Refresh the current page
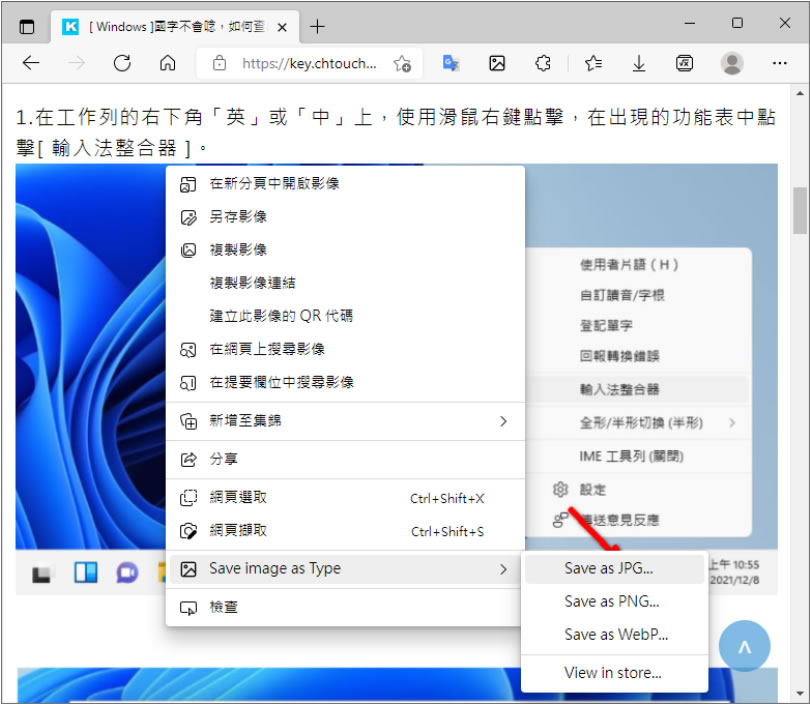This screenshot has width=810, height=704. pyautogui.click(x=122, y=64)
